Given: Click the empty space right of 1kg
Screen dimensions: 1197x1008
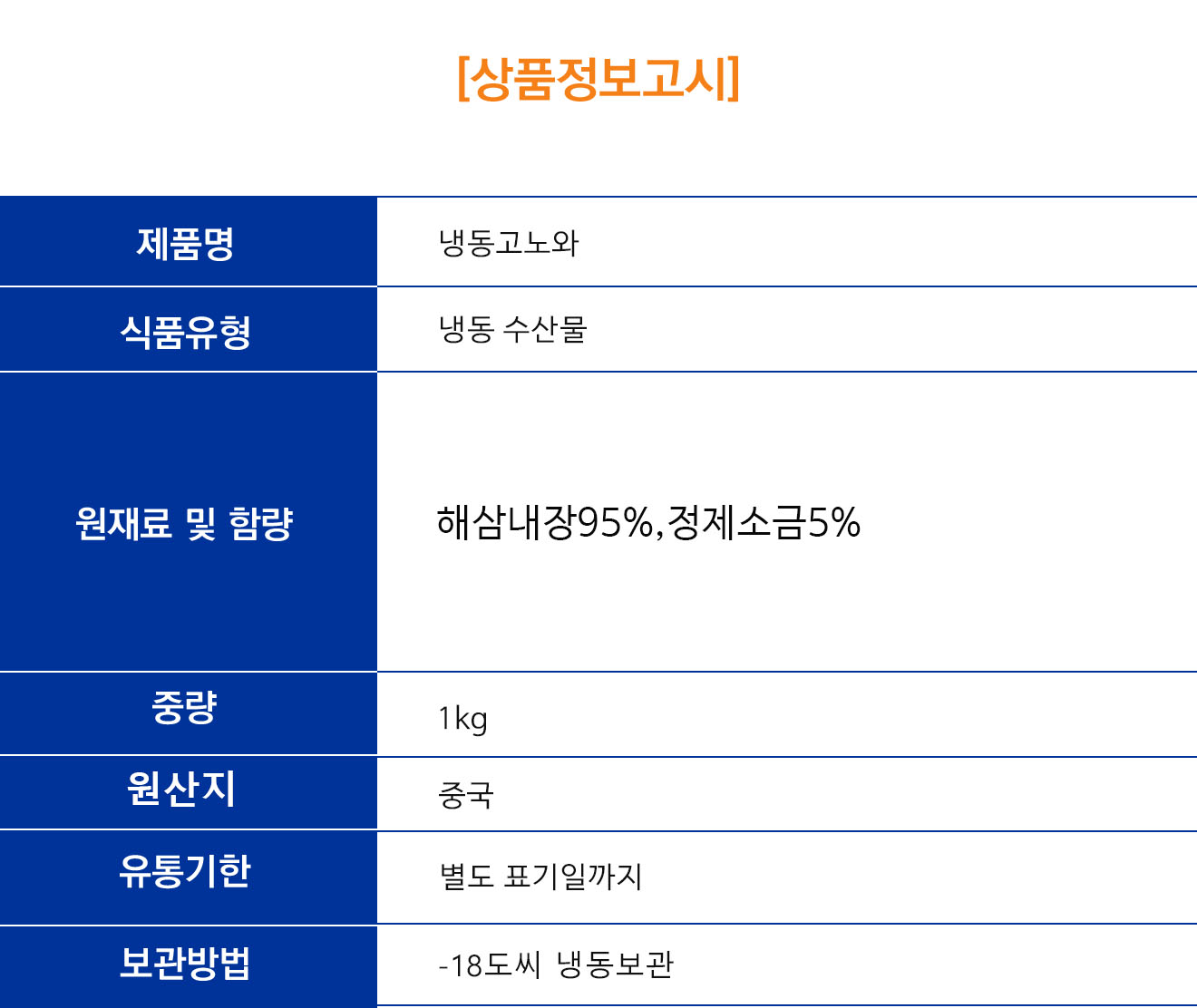Looking at the screenshot, I should point(843,714).
